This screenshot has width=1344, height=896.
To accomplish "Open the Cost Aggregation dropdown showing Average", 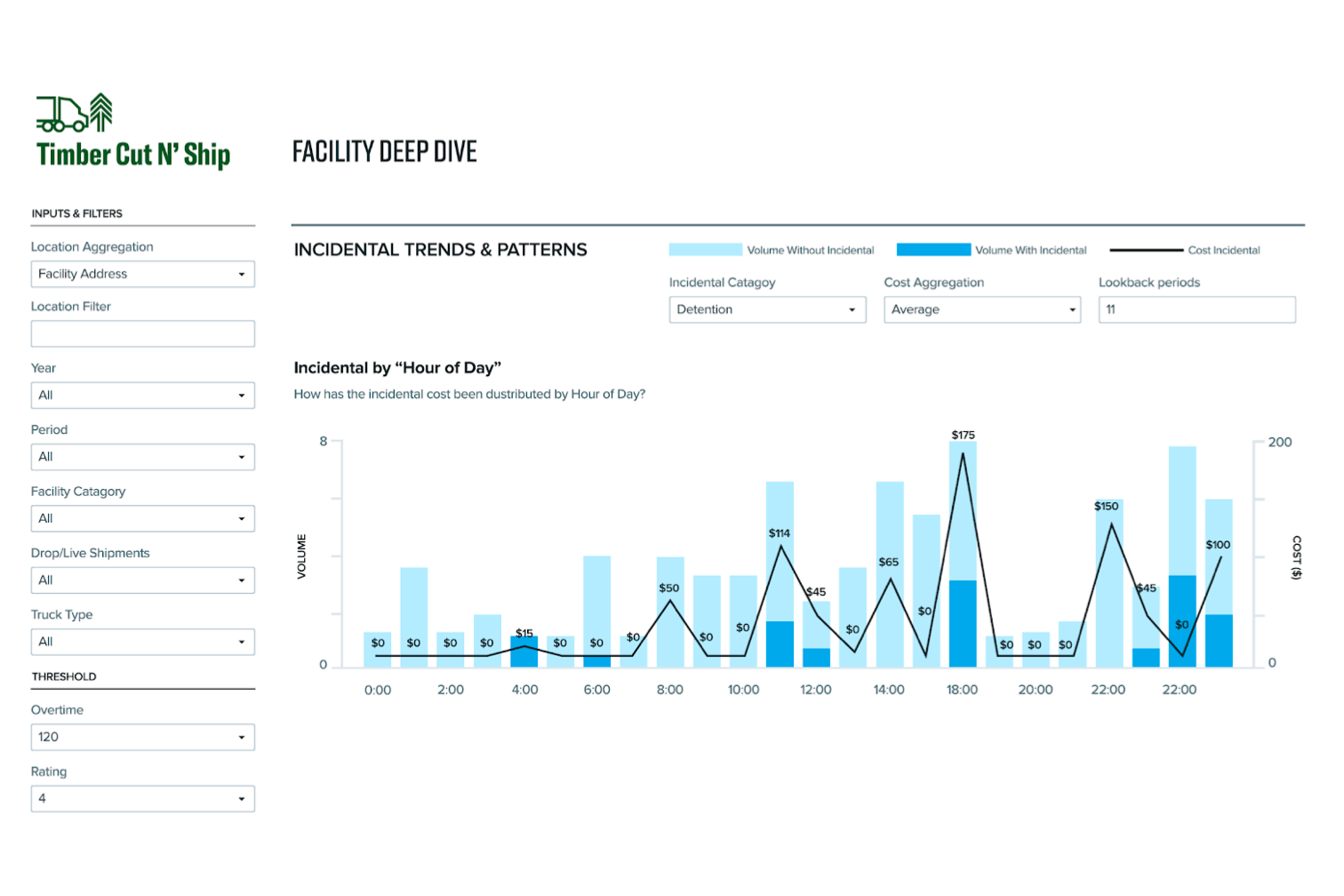I will (x=981, y=309).
